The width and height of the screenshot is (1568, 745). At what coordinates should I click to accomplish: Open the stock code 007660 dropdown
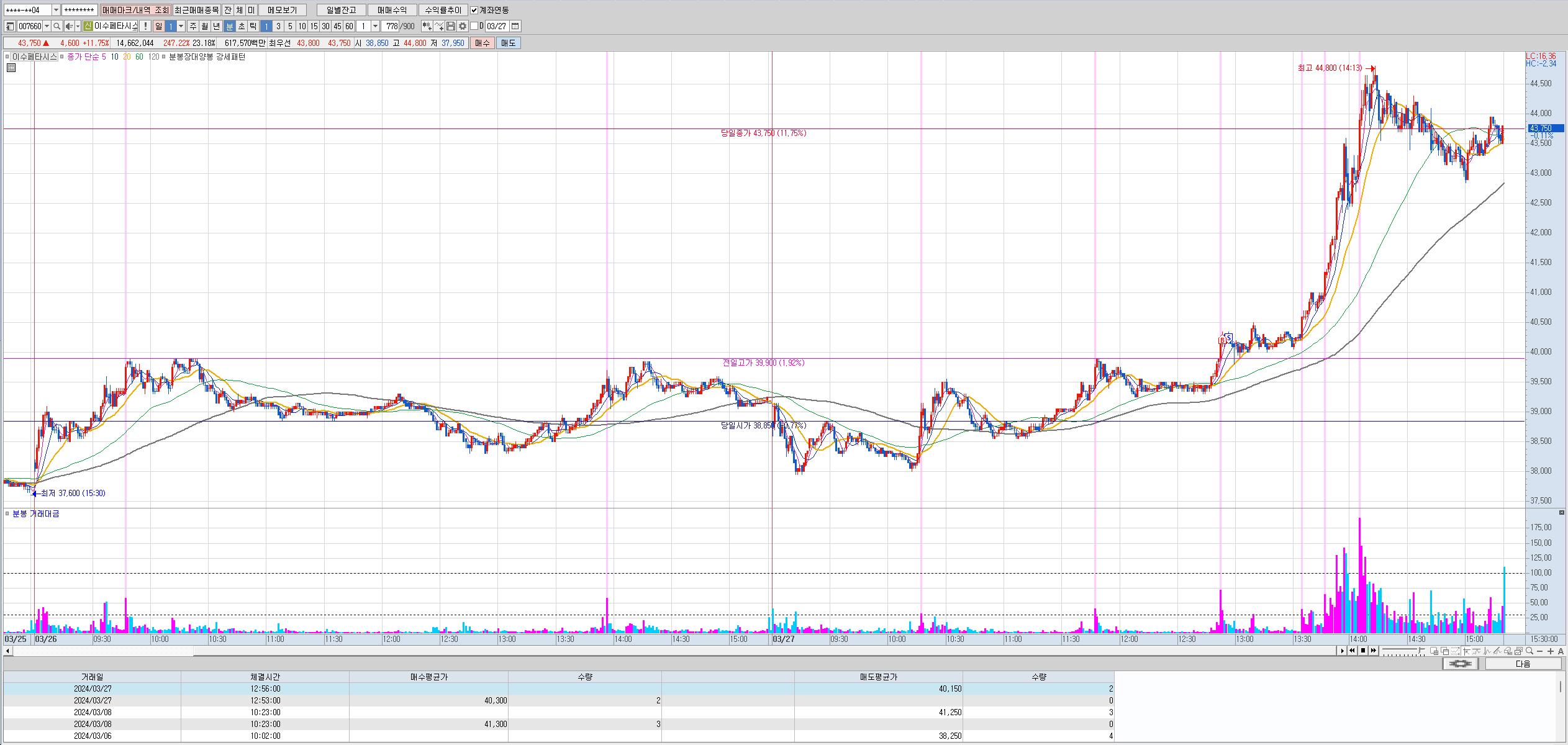click(x=47, y=26)
